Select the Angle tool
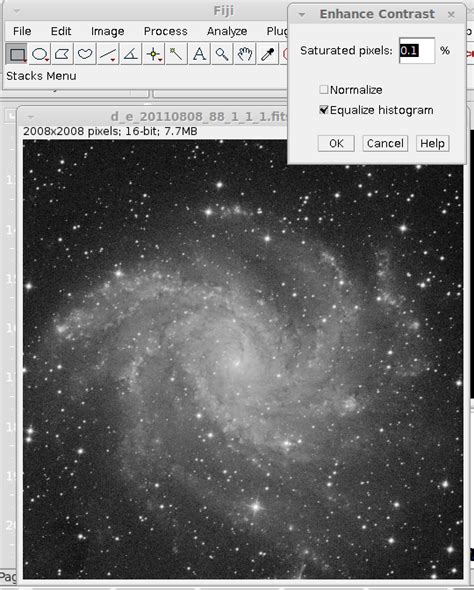474x590 pixels. tap(131, 54)
